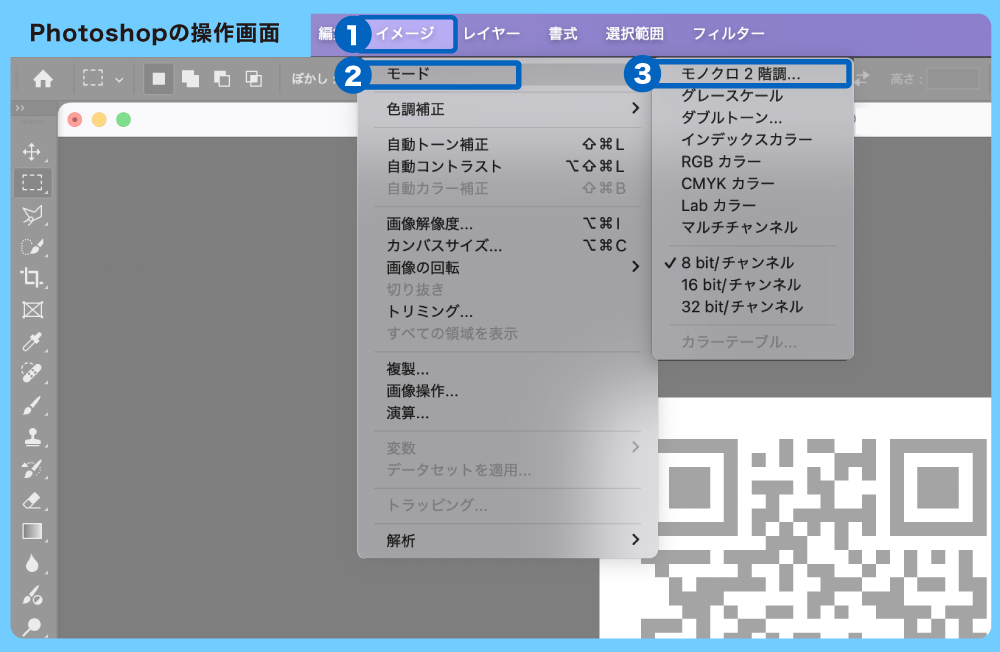Open the 選択範囲 menu

(634, 33)
